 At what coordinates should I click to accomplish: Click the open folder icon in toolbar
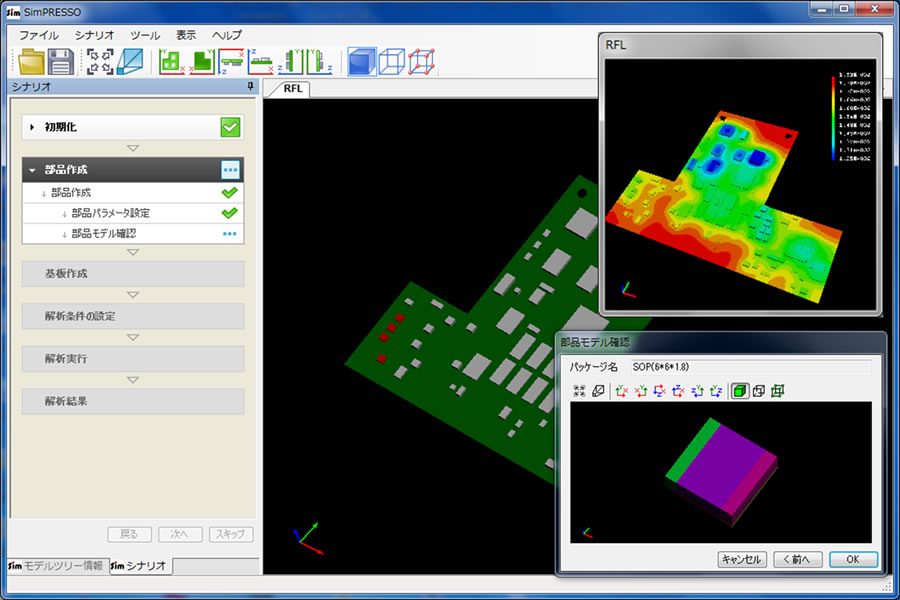32,62
